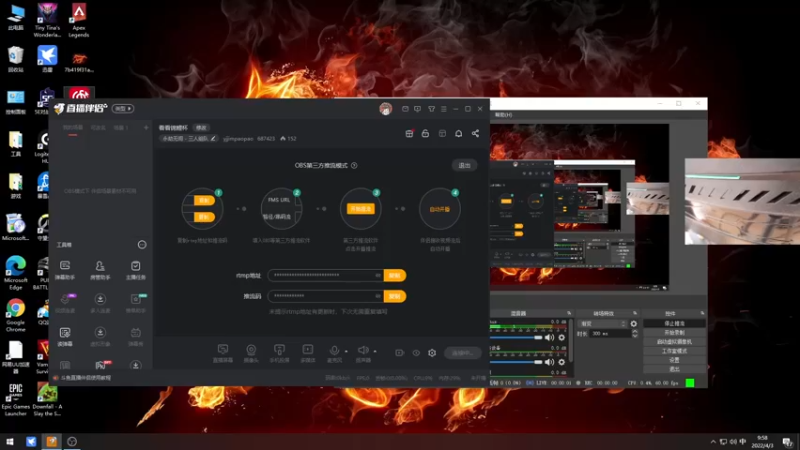Screen dimensions: 800x450
Task: Add phone screen casting source (手机投屏)
Action: tap(279, 353)
